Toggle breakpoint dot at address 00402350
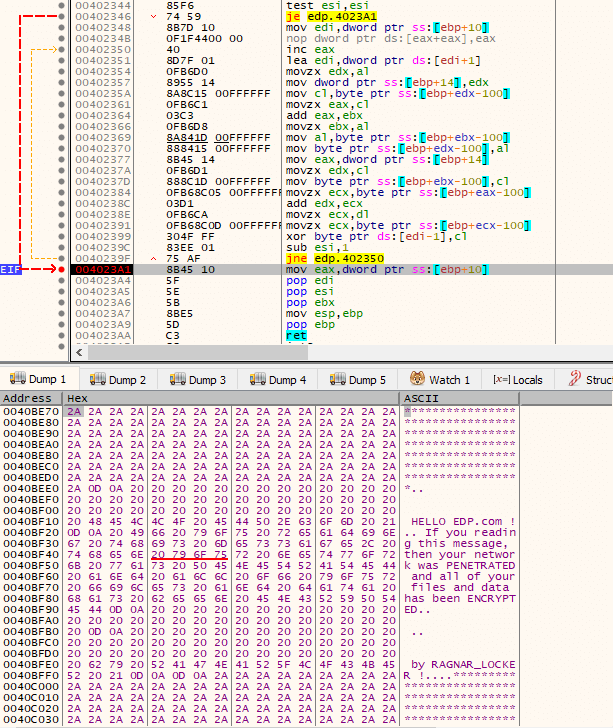 coord(61,49)
